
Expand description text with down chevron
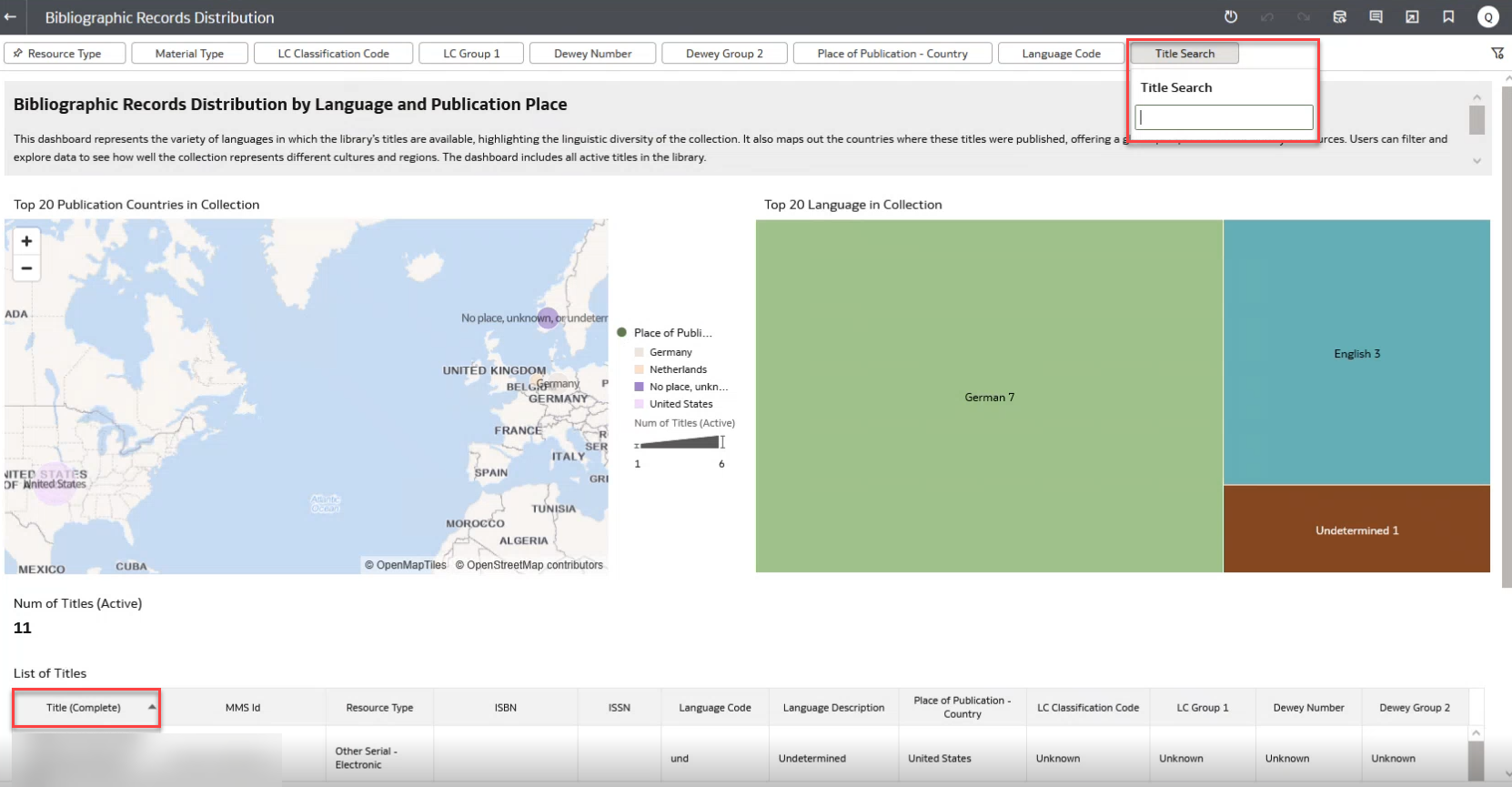pos(1477,161)
